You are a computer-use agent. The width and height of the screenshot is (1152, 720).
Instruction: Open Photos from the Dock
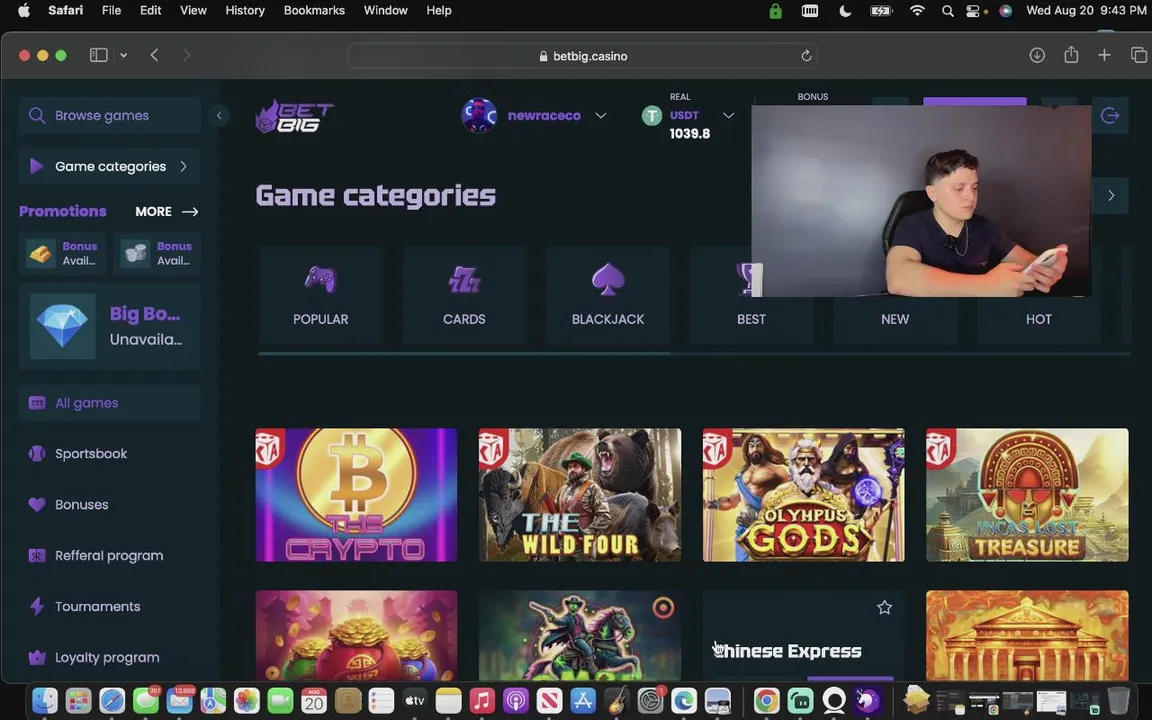tap(246, 701)
